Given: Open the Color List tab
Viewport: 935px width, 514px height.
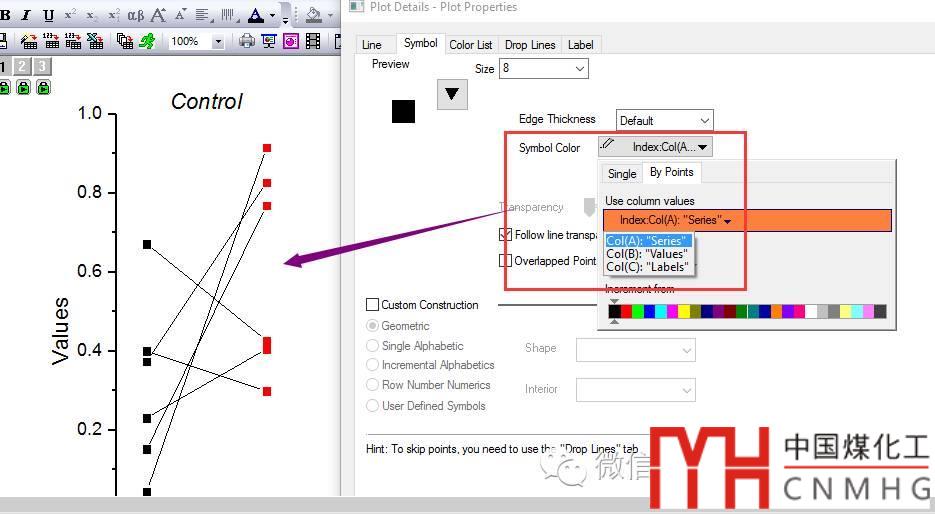Looking at the screenshot, I should [470, 45].
